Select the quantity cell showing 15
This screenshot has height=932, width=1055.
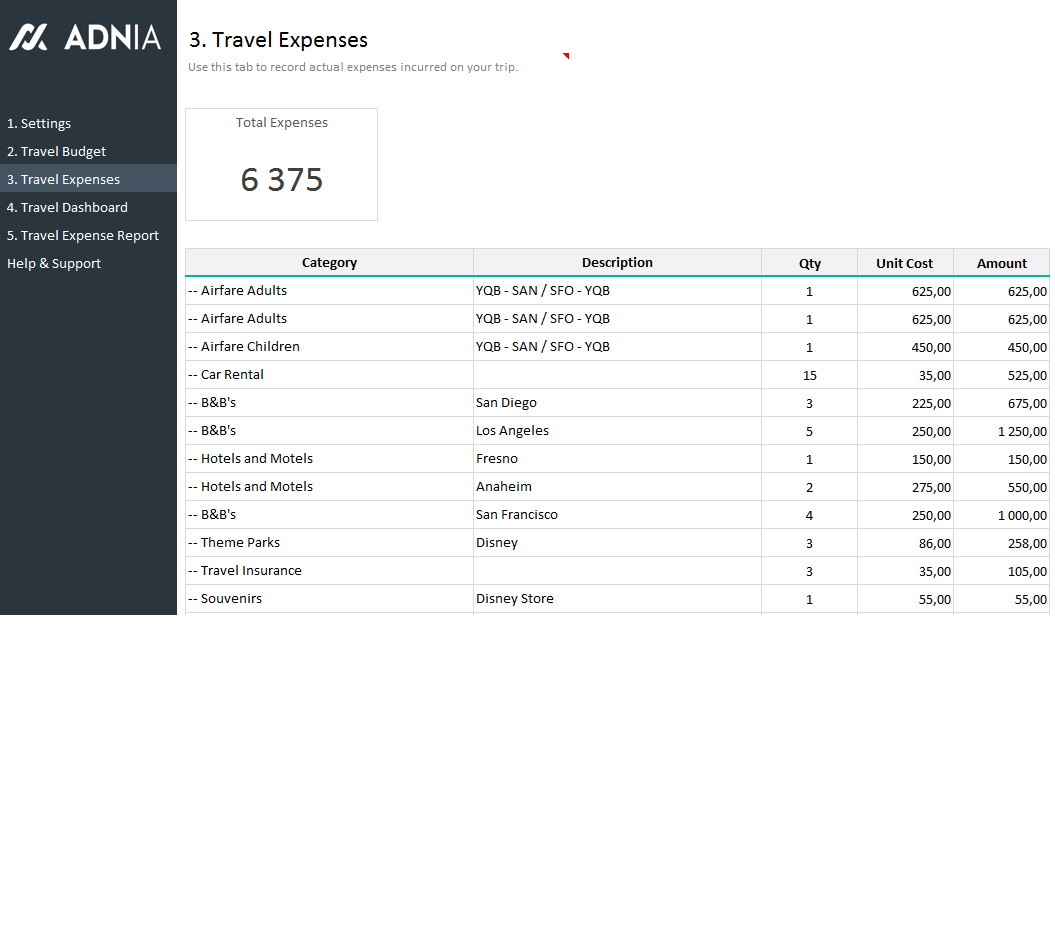(809, 375)
